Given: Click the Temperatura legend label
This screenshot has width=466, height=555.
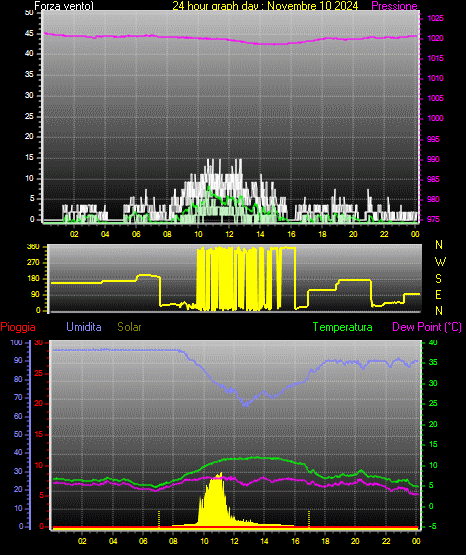Looking at the screenshot, I should point(343,327).
